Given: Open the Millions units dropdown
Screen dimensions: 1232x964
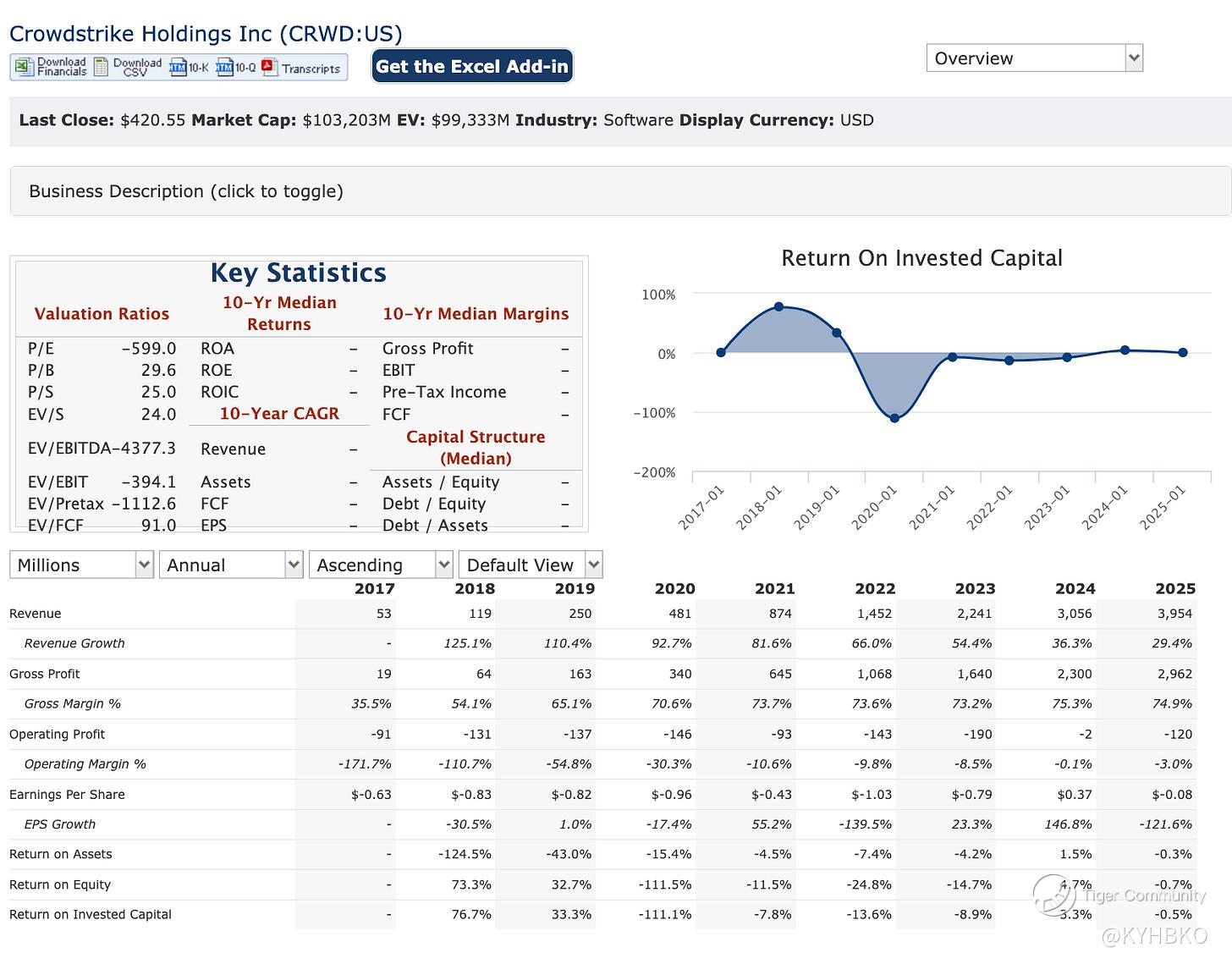Looking at the screenshot, I should [x=81, y=565].
